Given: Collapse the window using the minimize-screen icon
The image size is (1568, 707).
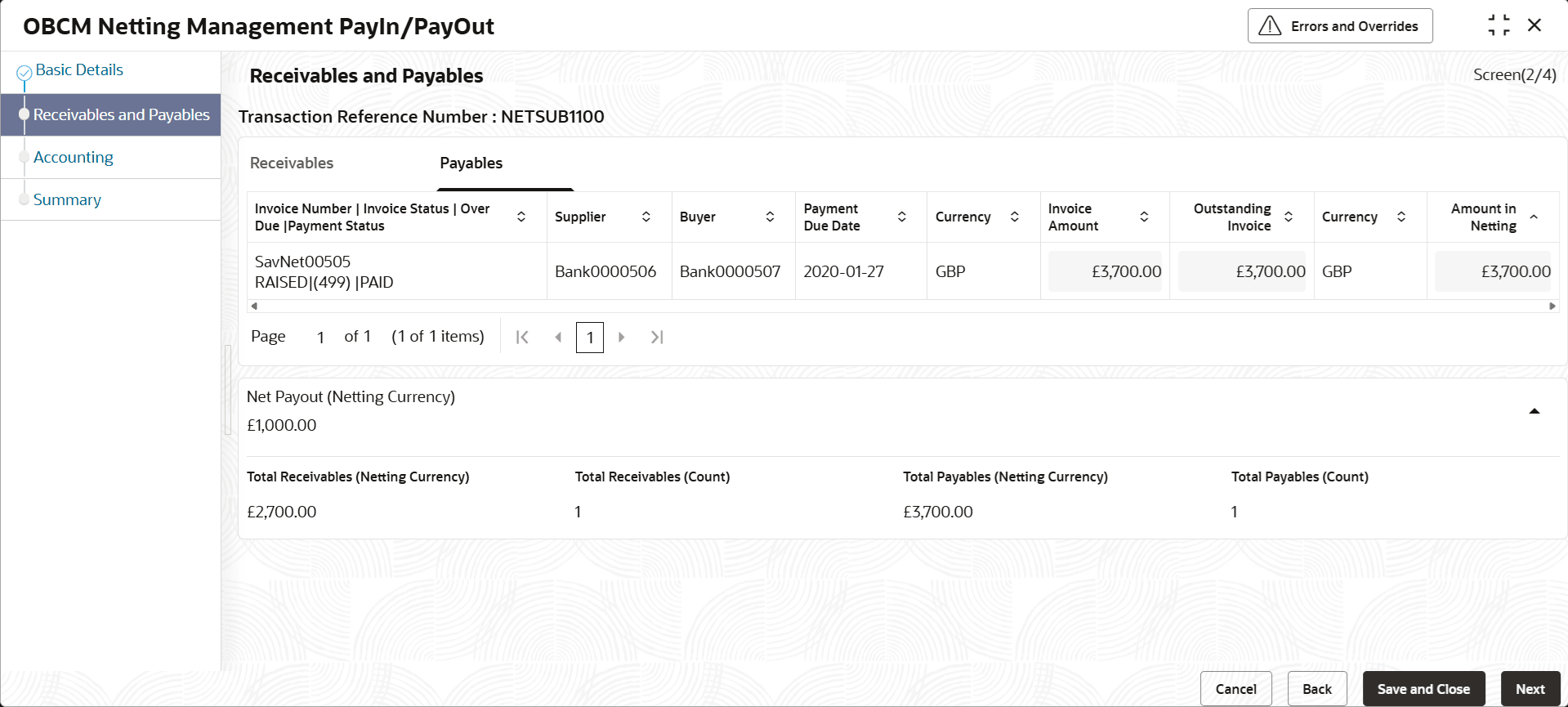Looking at the screenshot, I should tap(1499, 25).
